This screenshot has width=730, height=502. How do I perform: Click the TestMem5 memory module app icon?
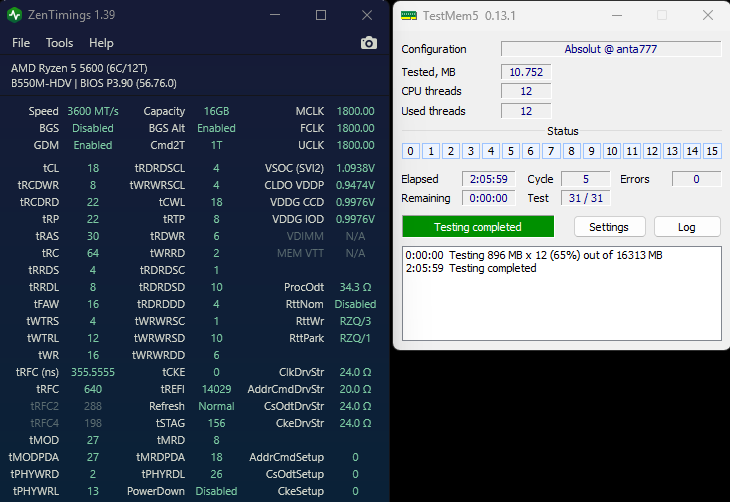[409, 16]
